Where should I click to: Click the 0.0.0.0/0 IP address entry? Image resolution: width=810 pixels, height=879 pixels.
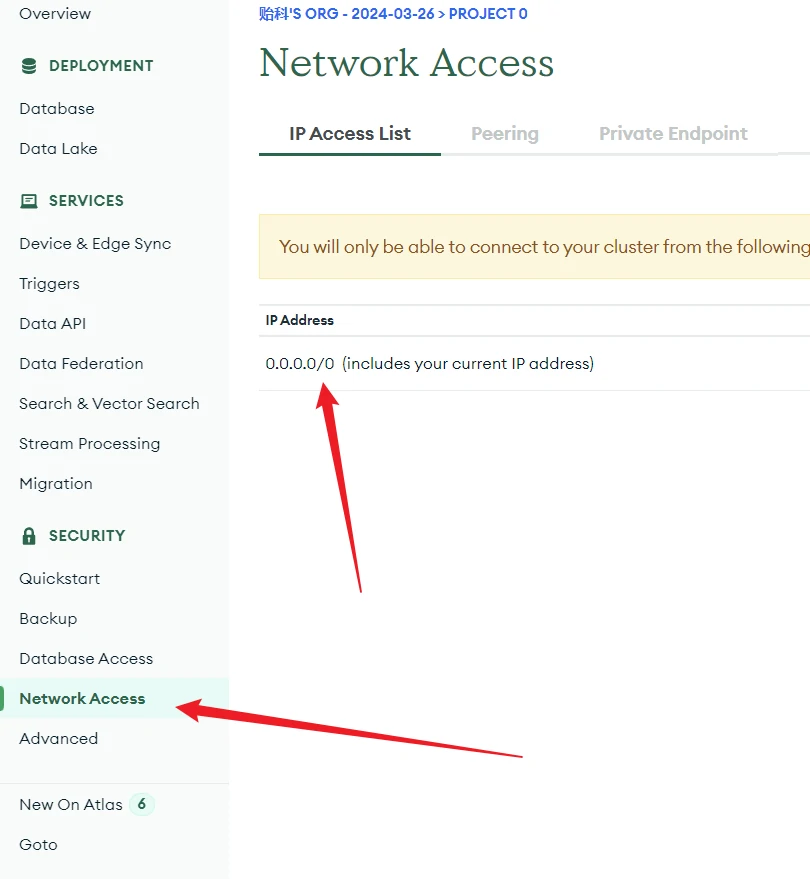click(x=300, y=364)
